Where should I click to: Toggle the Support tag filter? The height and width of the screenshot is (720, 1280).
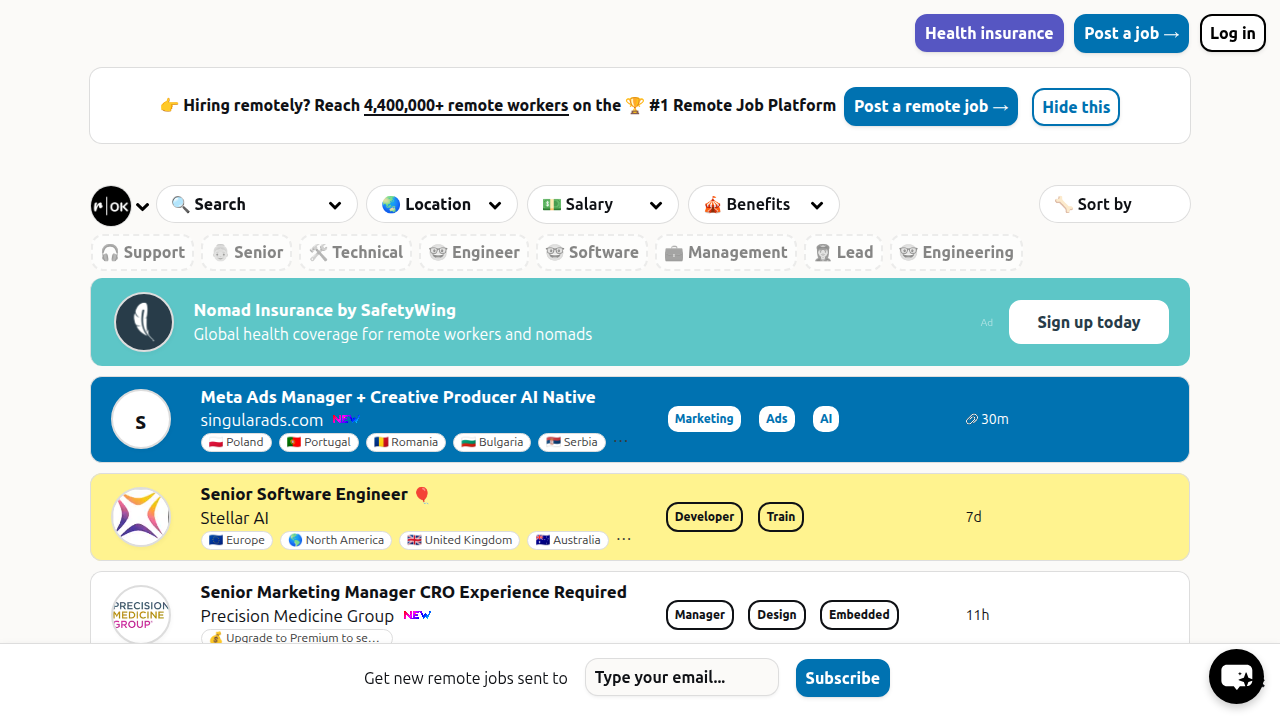pyautogui.click(x=143, y=252)
